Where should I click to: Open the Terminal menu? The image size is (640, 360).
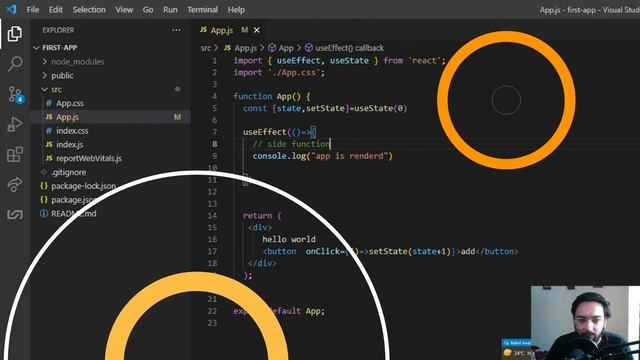[x=202, y=9]
